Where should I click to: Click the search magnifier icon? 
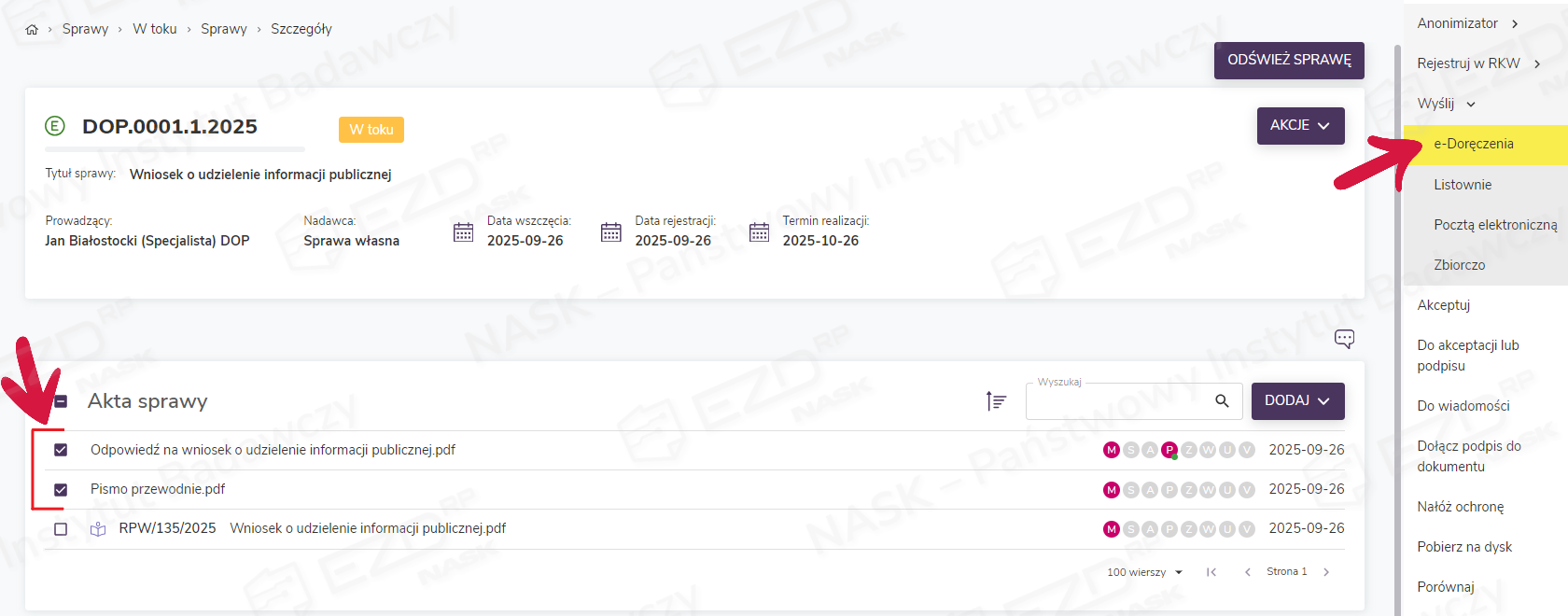click(1222, 401)
